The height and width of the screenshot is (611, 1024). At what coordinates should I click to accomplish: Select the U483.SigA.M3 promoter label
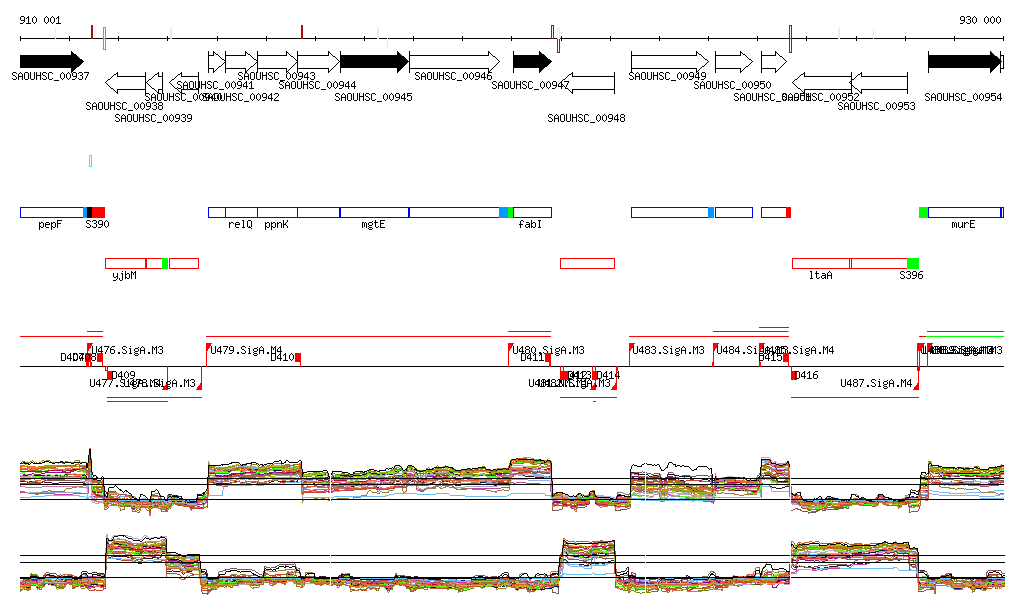668,351
